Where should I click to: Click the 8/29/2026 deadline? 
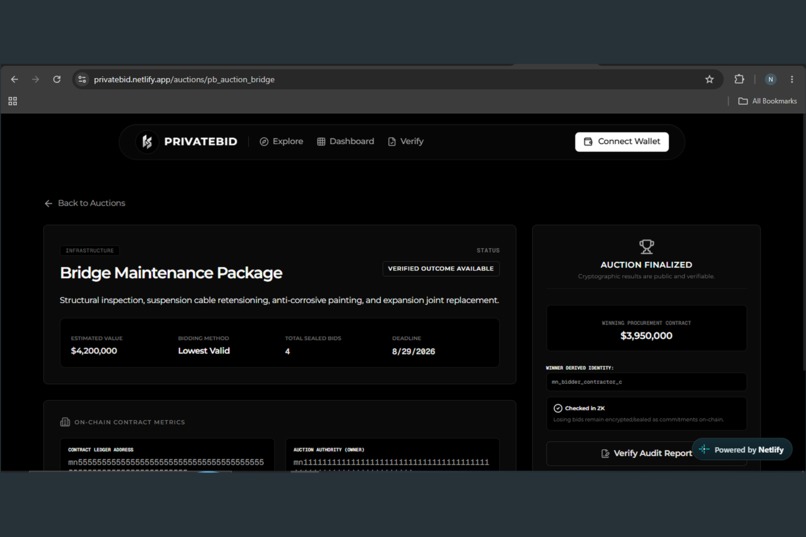pyautogui.click(x=413, y=351)
